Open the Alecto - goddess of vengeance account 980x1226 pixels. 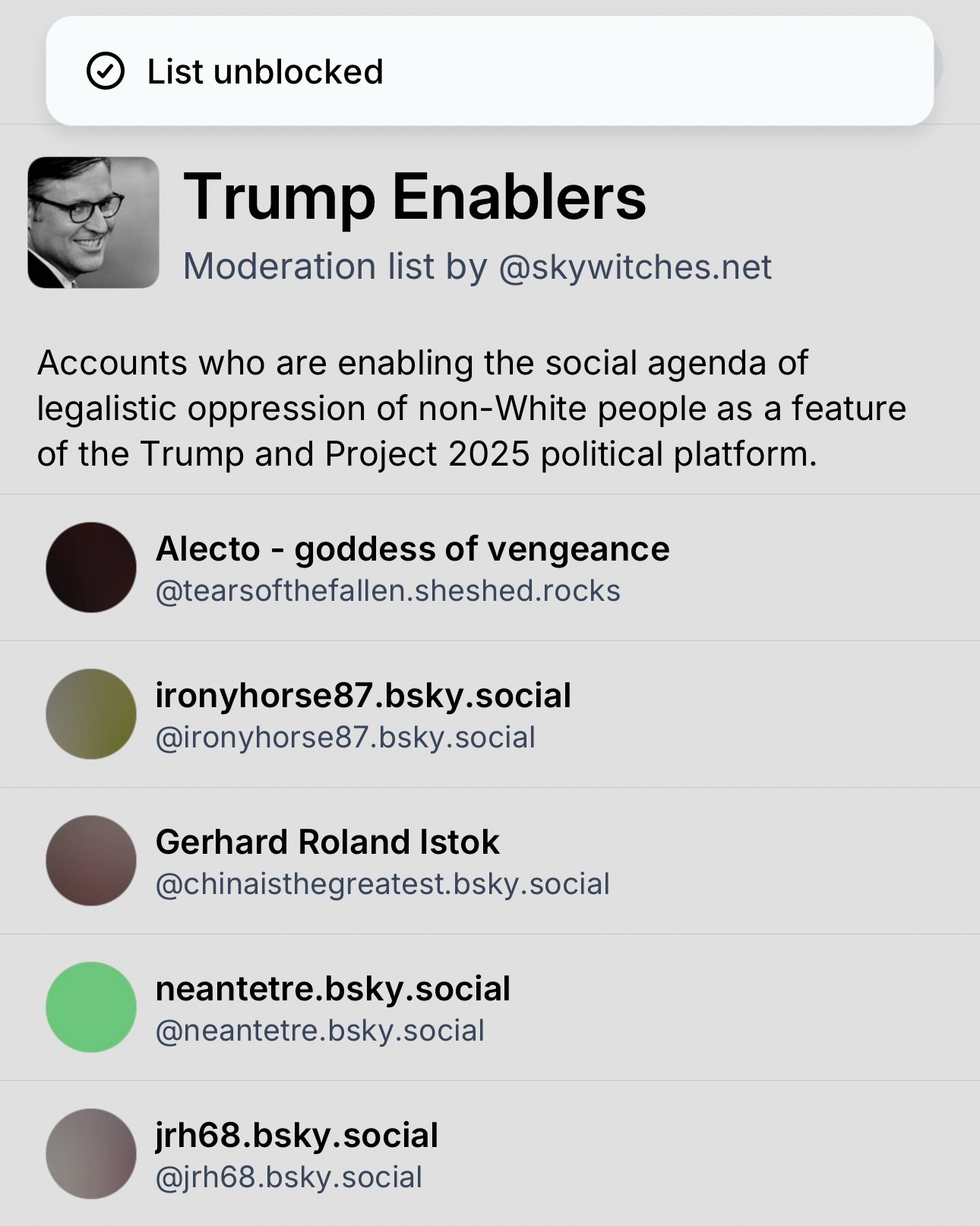(412, 548)
